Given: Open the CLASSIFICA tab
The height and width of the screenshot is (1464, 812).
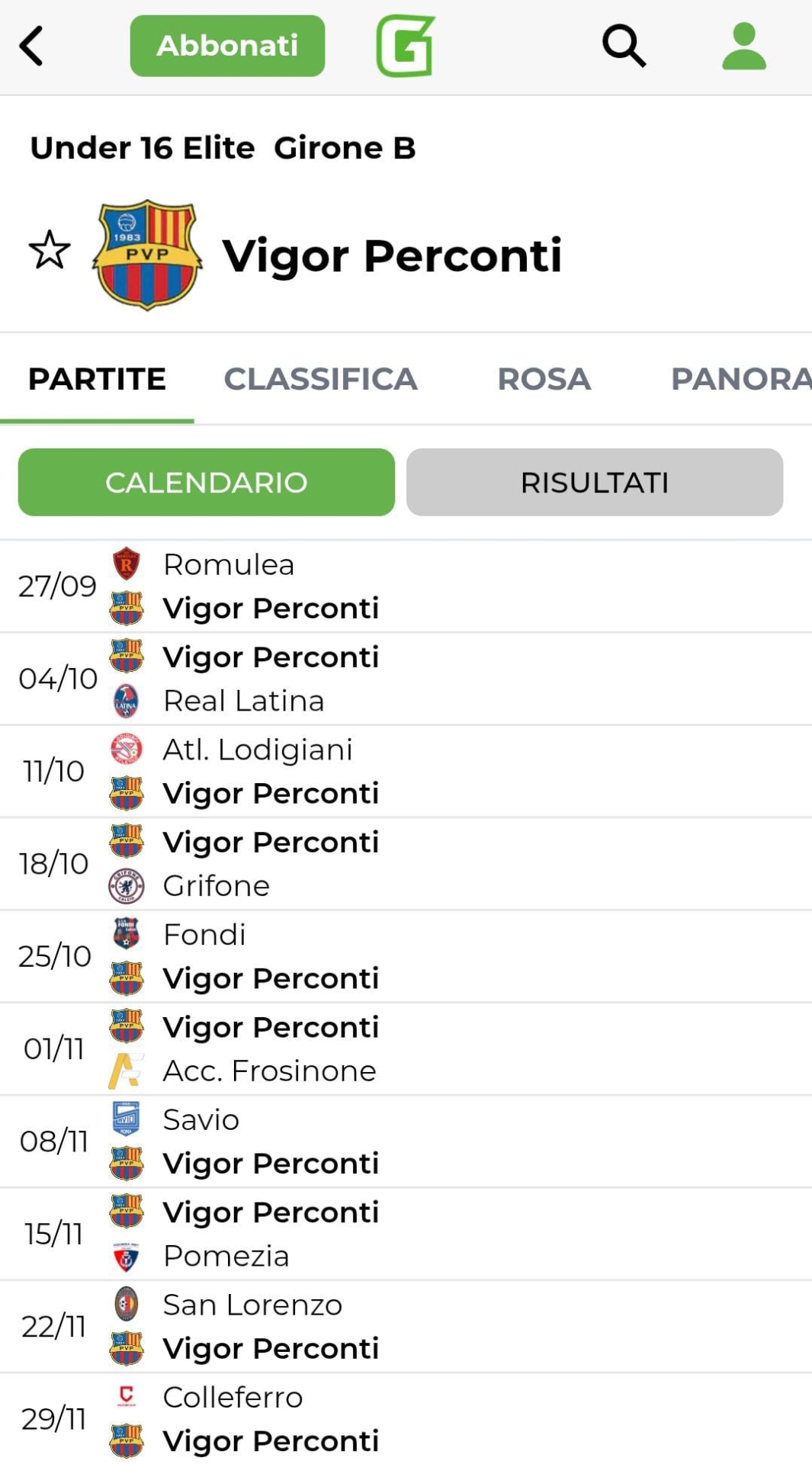Looking at the screenshot, I should click(320, 379).
